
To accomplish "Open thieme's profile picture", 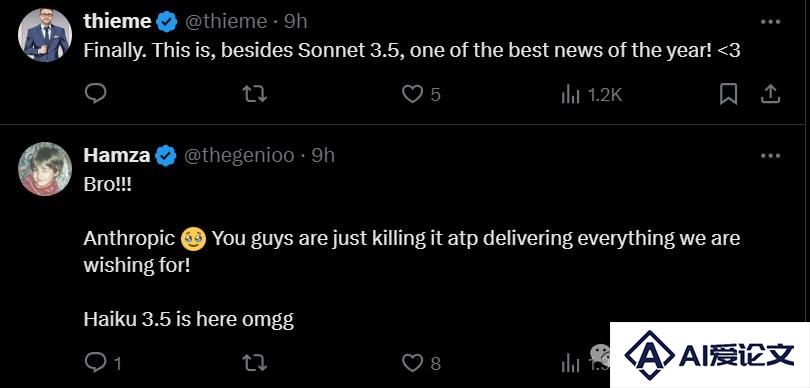I will click(x=45, y=35).
